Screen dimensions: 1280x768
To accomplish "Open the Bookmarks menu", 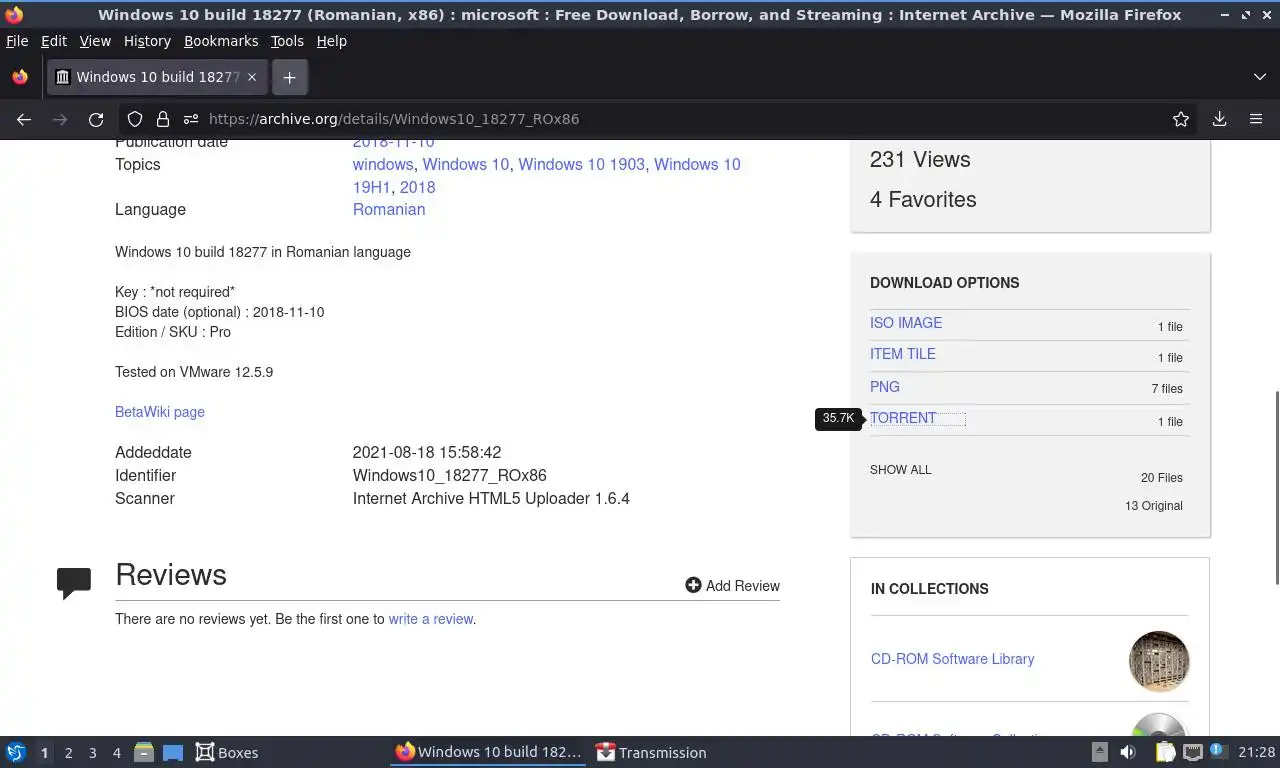I will 221,41.
